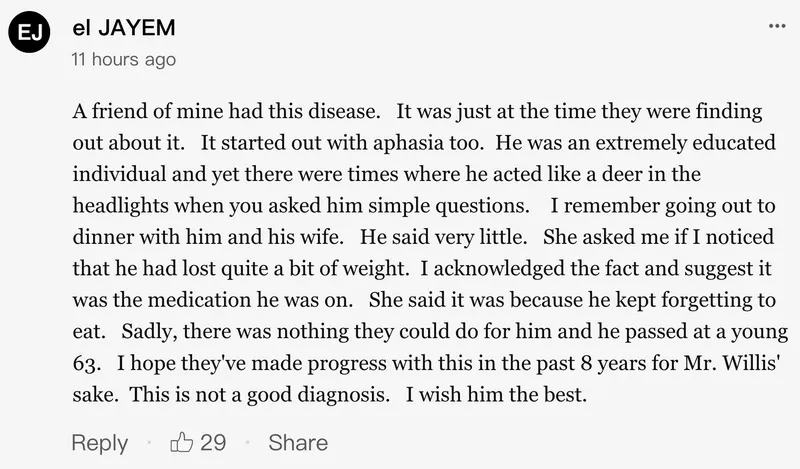800x469 pixels.
Task: Click the word 'headlights' in the comment
Action: pyautogui.click(x=120, y=206)
